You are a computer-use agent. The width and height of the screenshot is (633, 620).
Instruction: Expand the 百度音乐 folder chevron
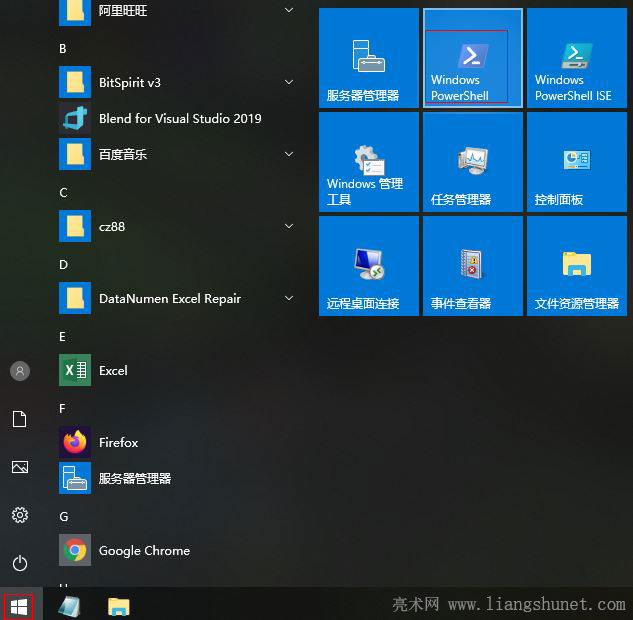click(289, 154)
